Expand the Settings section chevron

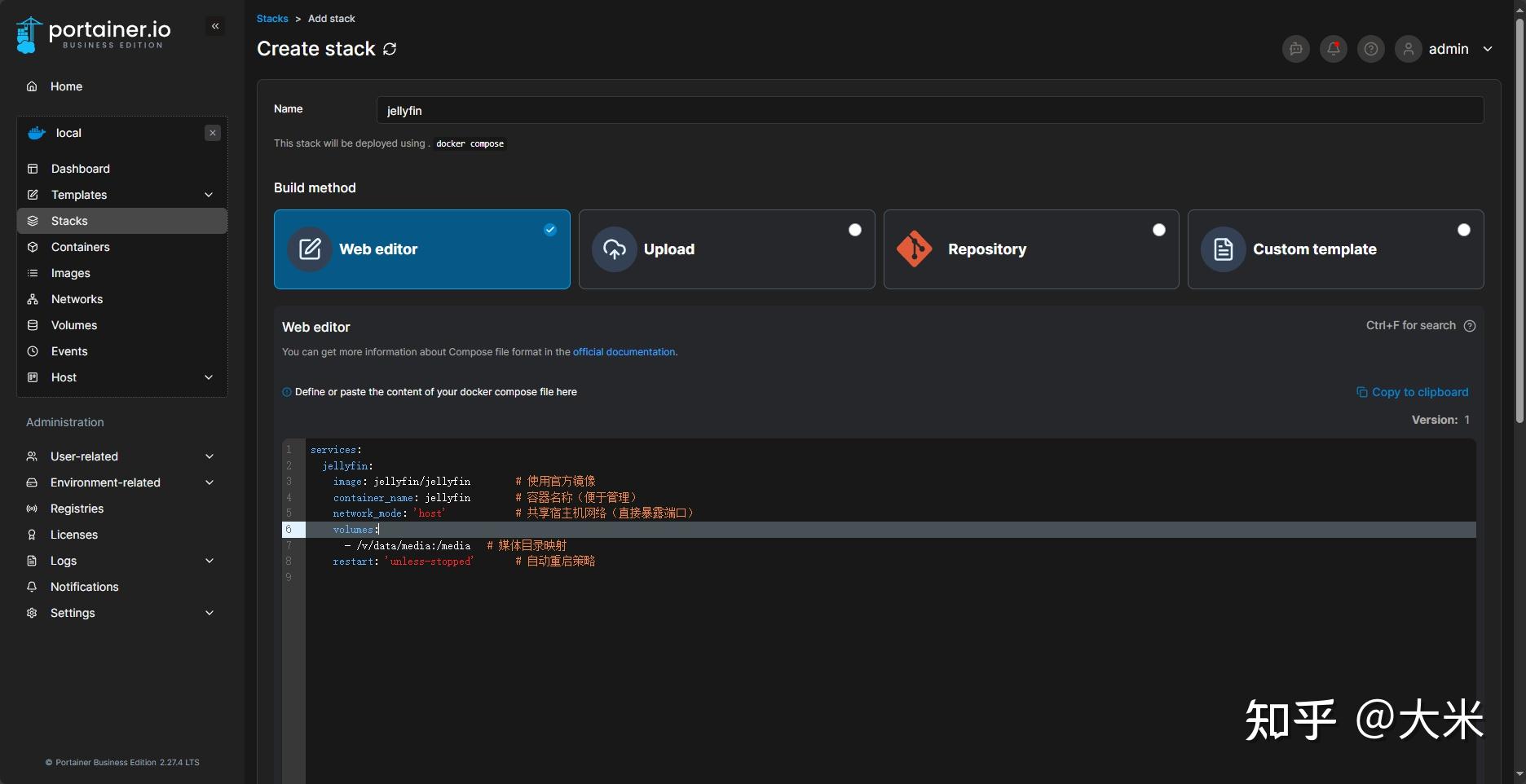[x=209, y=613]
